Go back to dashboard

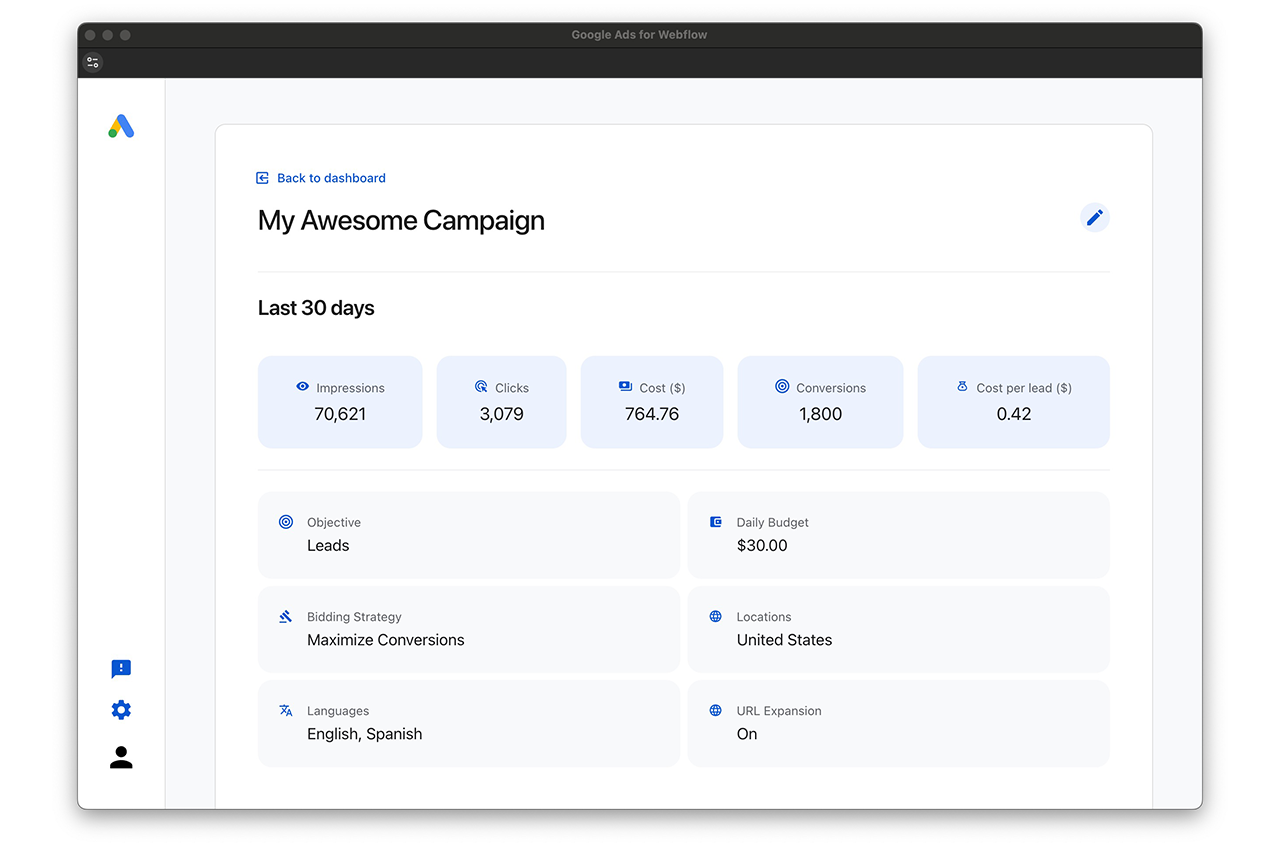point(321,177)
